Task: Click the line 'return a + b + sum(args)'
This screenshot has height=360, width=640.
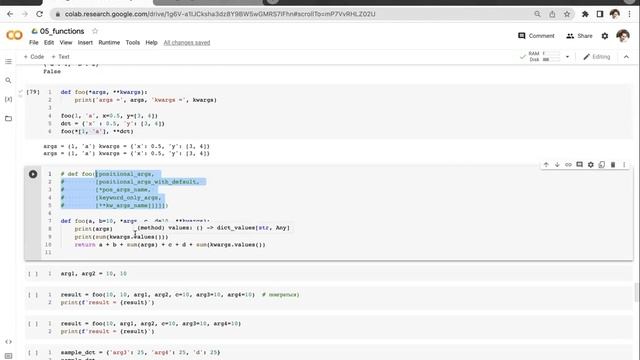Action: (170, 245)
